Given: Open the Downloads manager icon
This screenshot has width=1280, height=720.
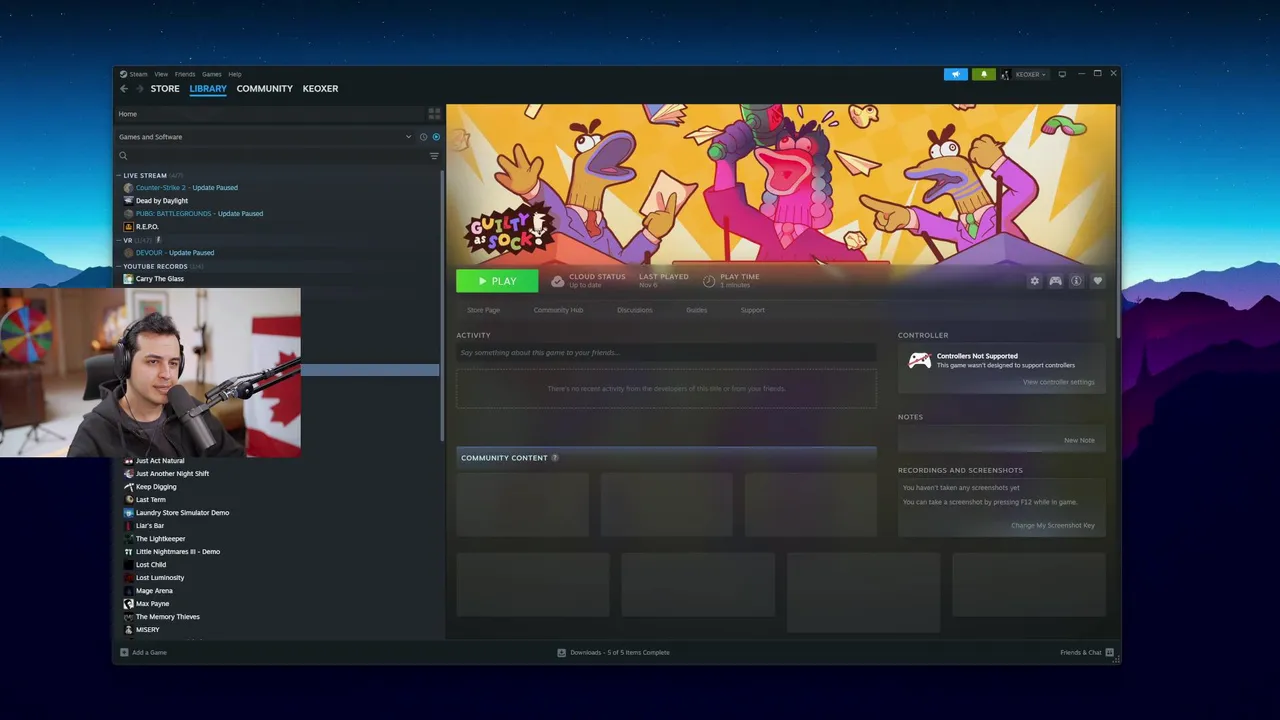Looking at the screenshot, I should [561, 652].
